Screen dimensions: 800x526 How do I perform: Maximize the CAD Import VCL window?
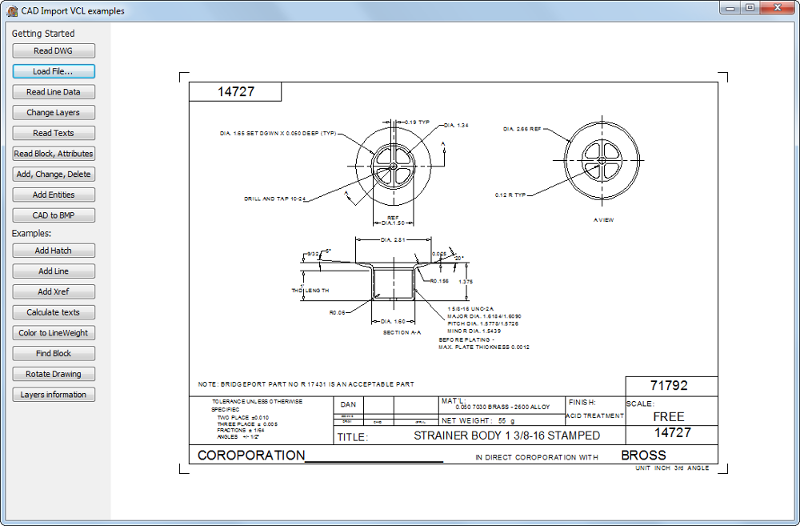pyautogui.click(x=750, y=8)
